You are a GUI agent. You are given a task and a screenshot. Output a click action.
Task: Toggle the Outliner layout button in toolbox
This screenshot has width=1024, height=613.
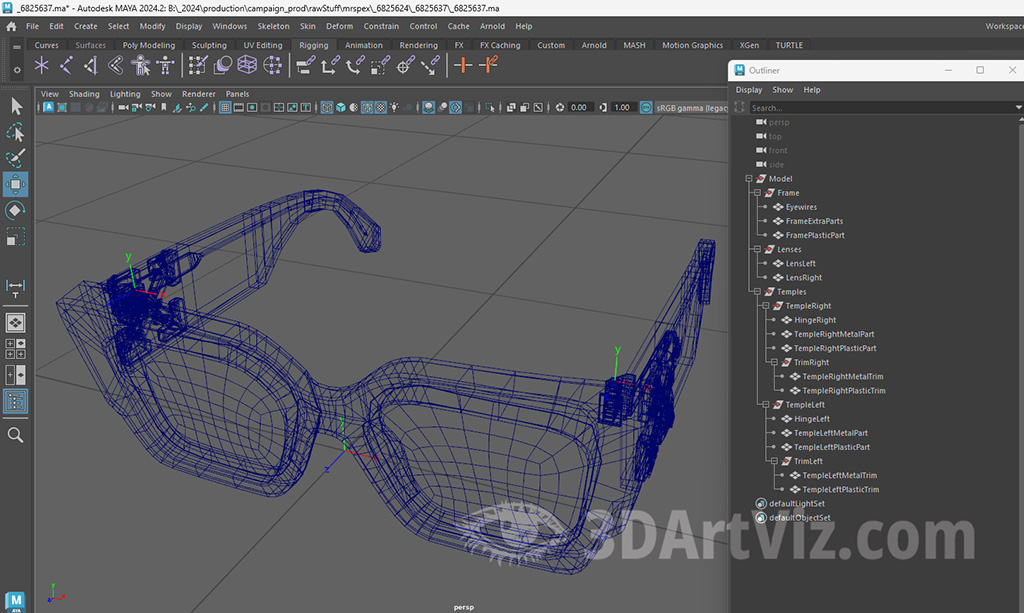coord(16,401)
